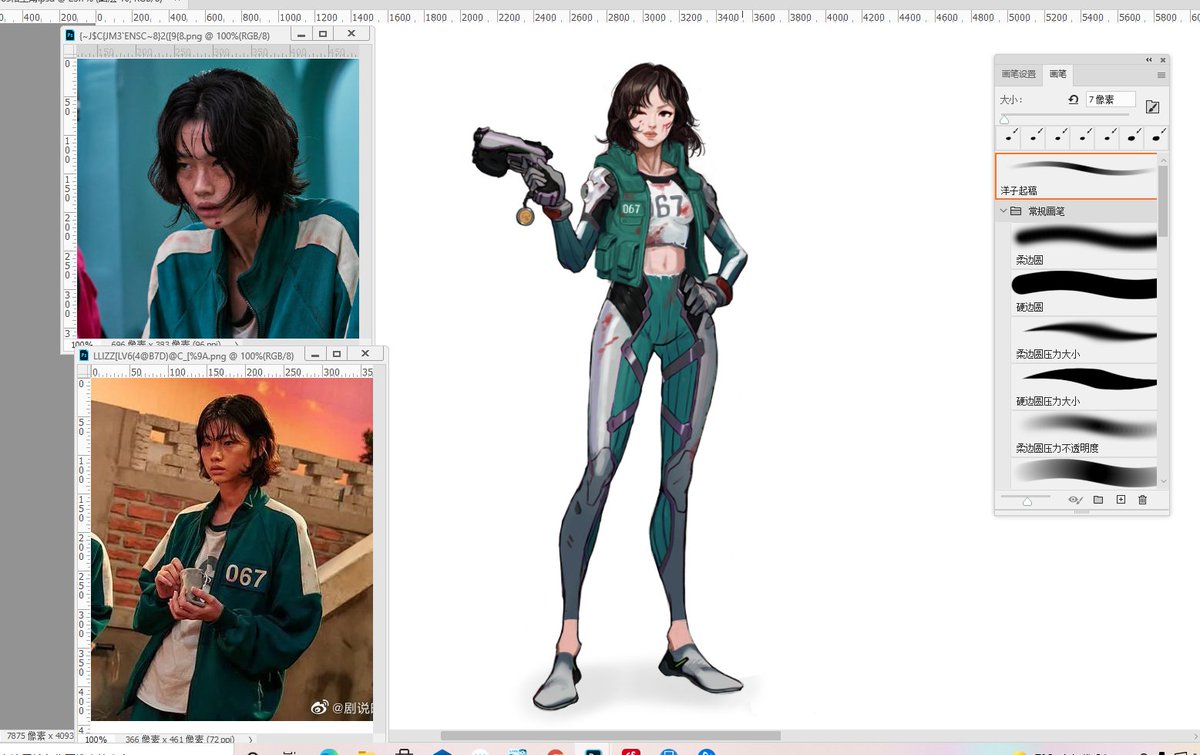Click Photoshop icon in ENSC png window
Viewport: 1200px width, 755px height.
tap(70, 33)
